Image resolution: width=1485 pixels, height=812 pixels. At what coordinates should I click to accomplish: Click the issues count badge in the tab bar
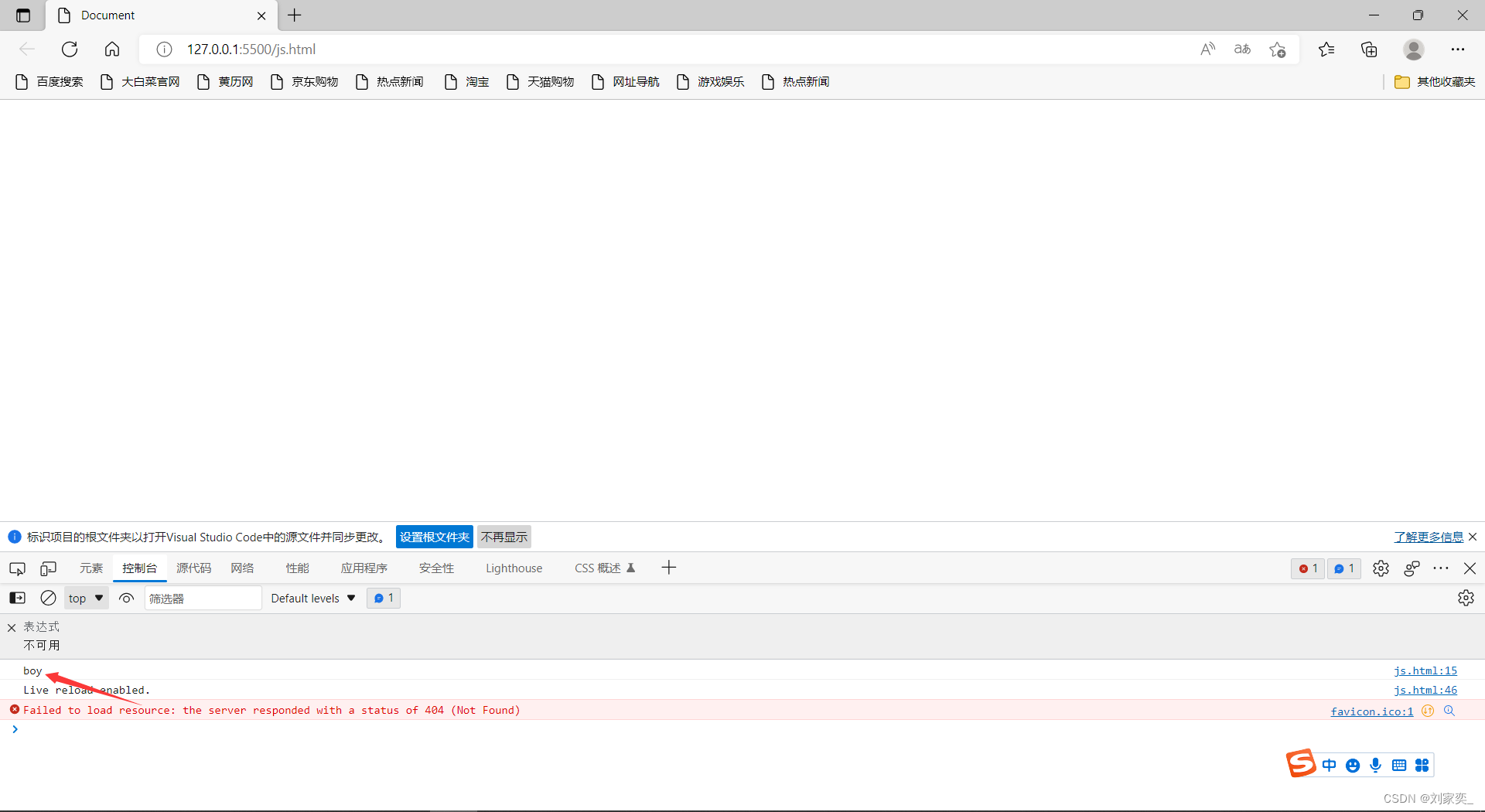coord(1344,568)
